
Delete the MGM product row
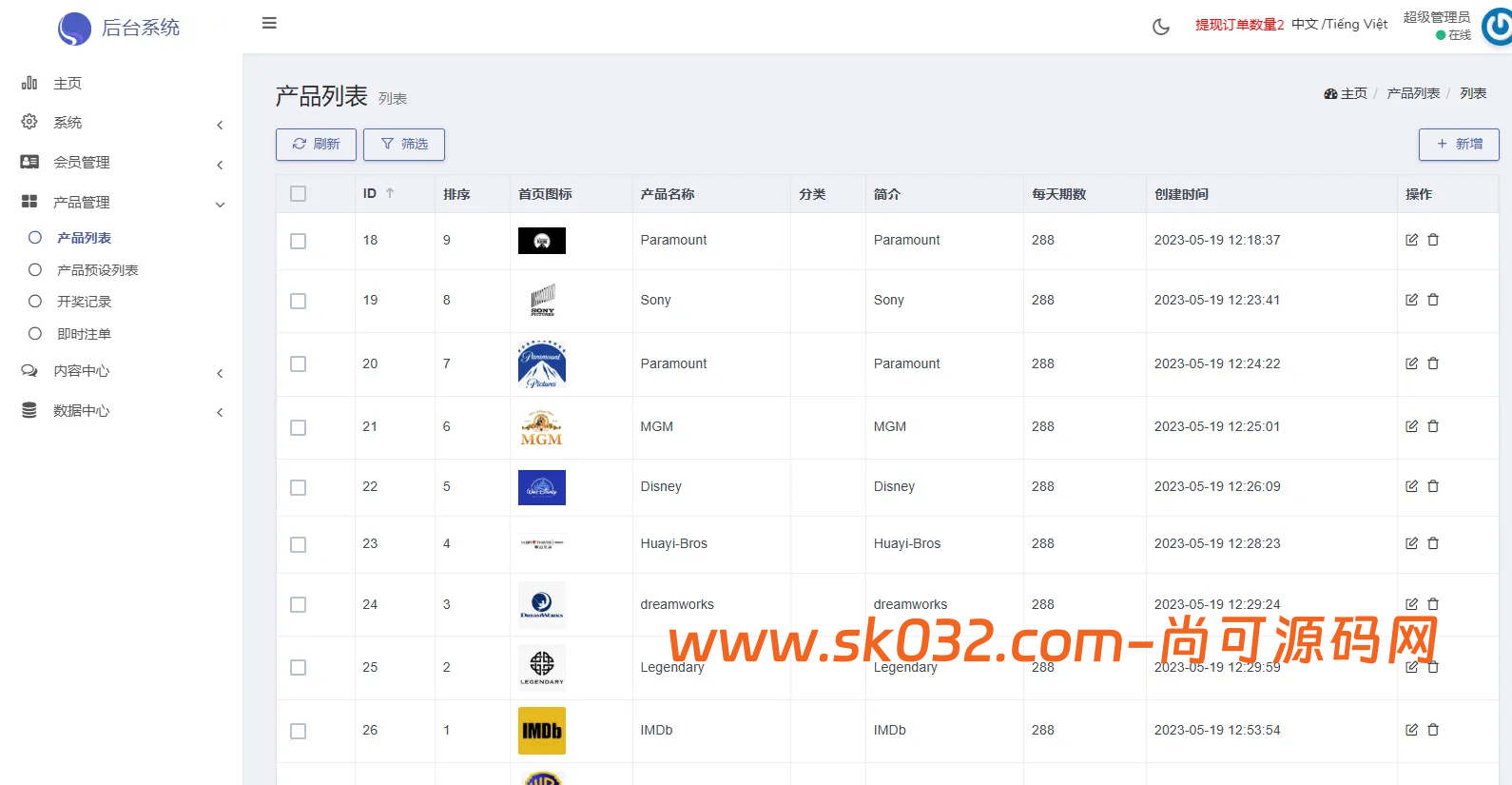[x=1433, y=426]
